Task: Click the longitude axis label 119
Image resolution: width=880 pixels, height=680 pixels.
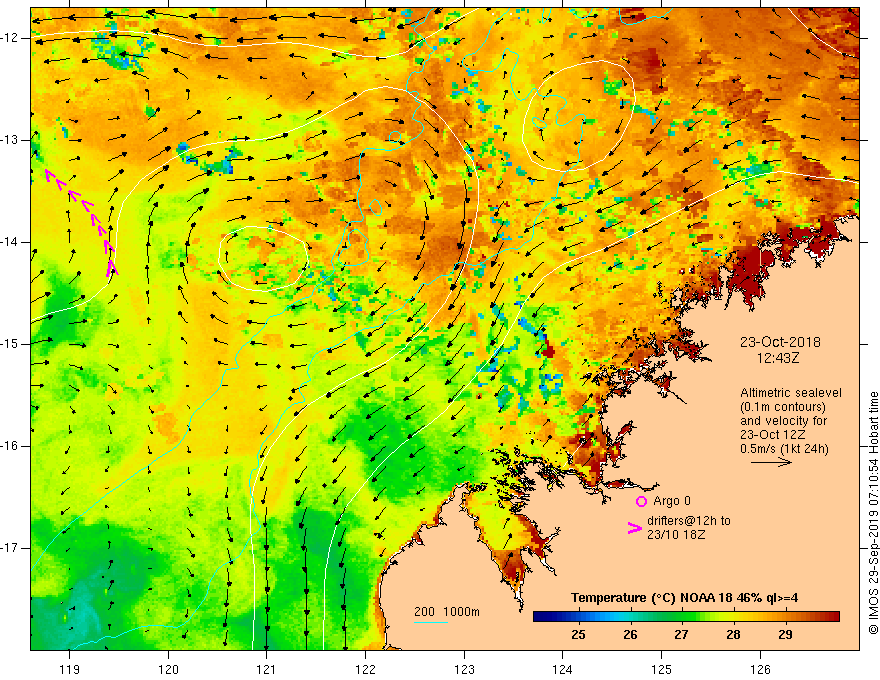Action: (69, 669)
